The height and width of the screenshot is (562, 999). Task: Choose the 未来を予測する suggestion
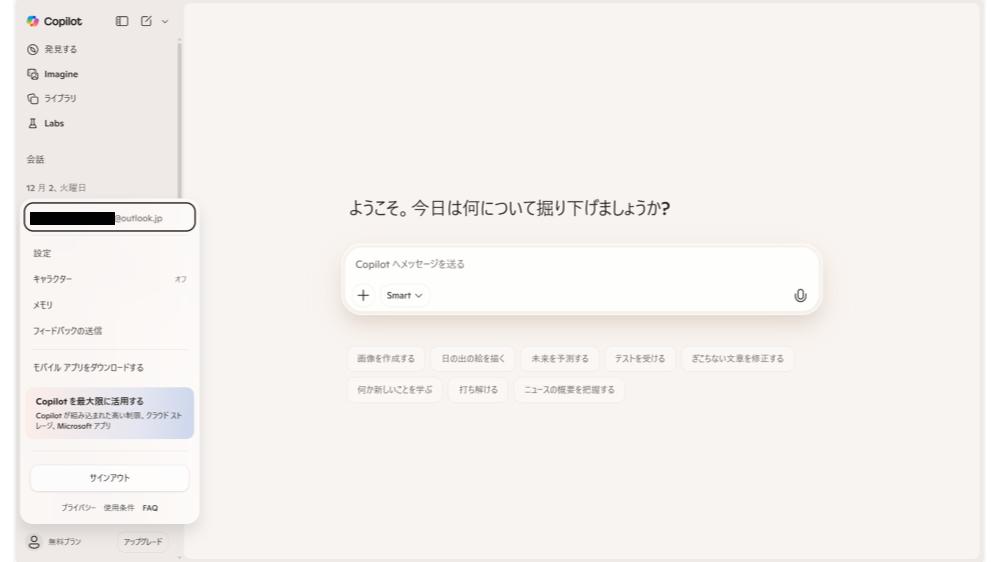560,359
